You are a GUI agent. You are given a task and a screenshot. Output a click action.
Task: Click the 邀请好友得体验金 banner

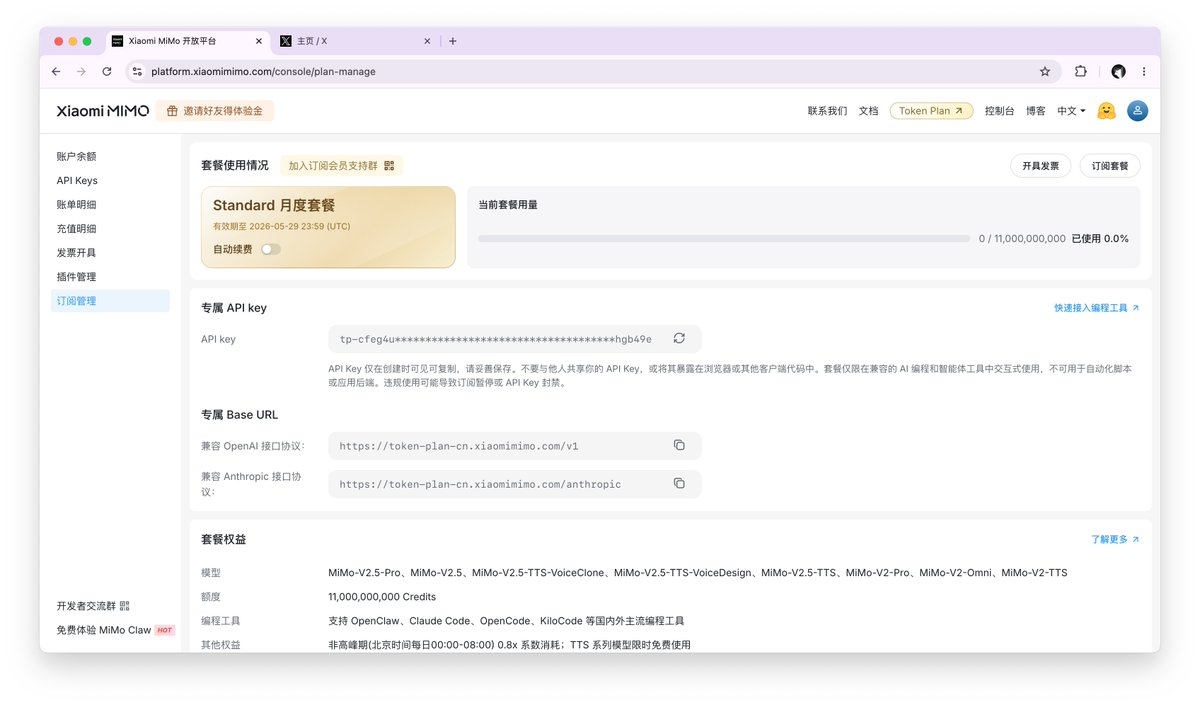[214, 111]
